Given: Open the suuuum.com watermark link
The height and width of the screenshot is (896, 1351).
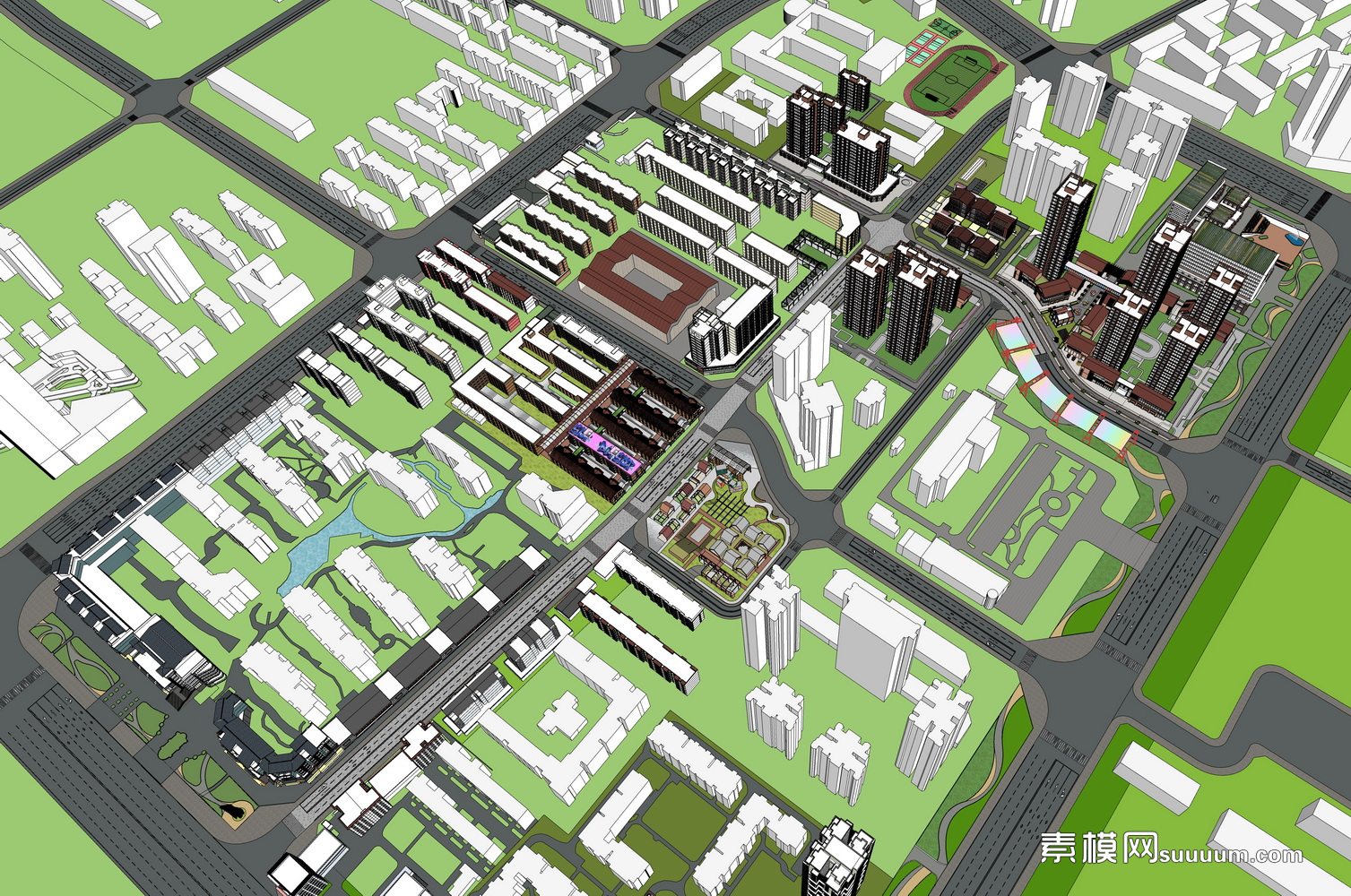Looking at the screenshot, I should [x=1231, y=854].
